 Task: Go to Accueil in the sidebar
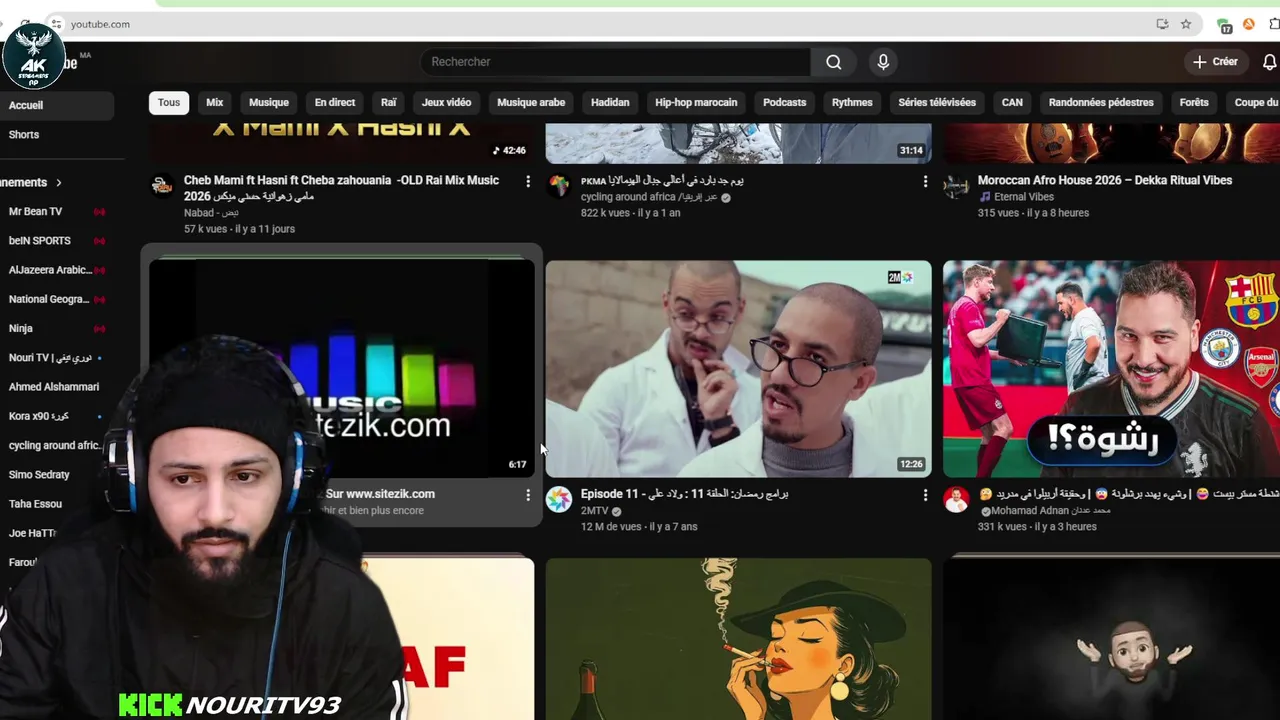55,105
